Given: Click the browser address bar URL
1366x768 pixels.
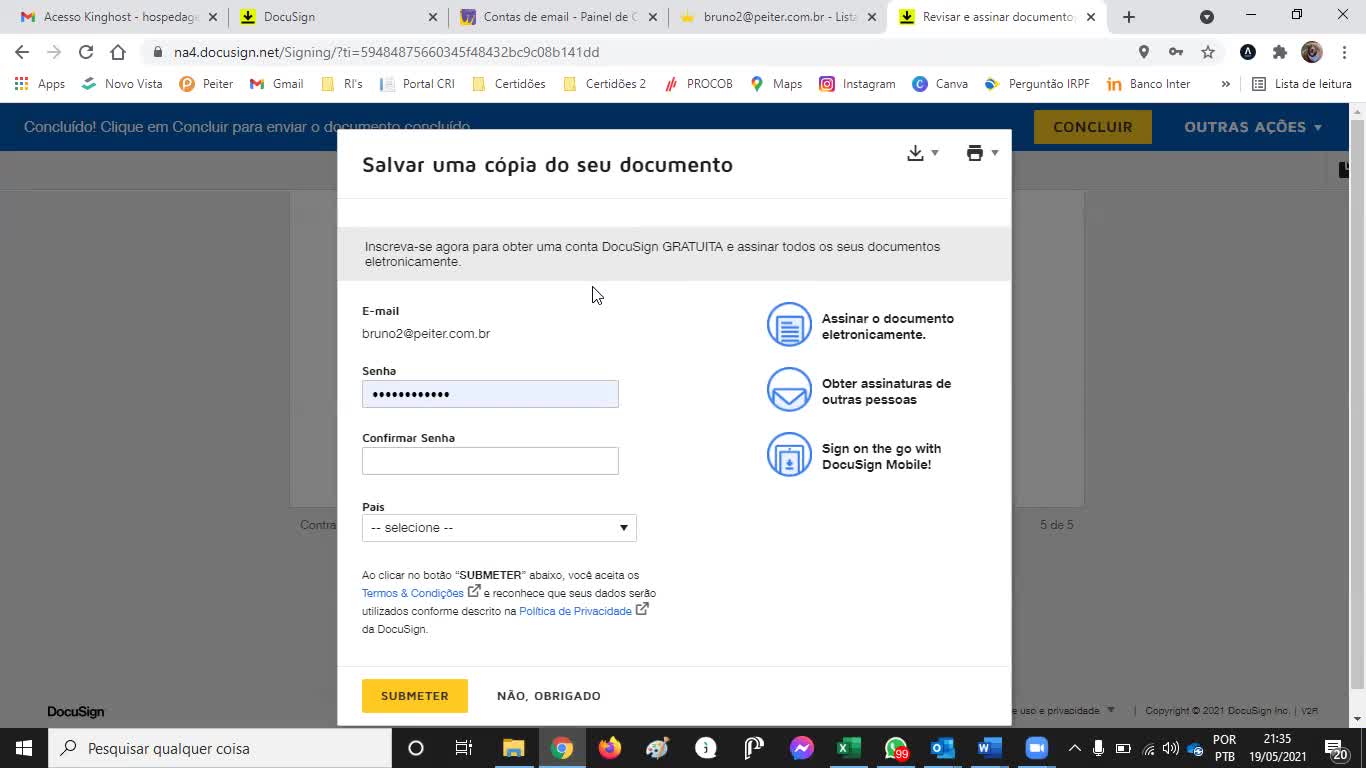Looking at the screenshot, I should coord(386,52).
